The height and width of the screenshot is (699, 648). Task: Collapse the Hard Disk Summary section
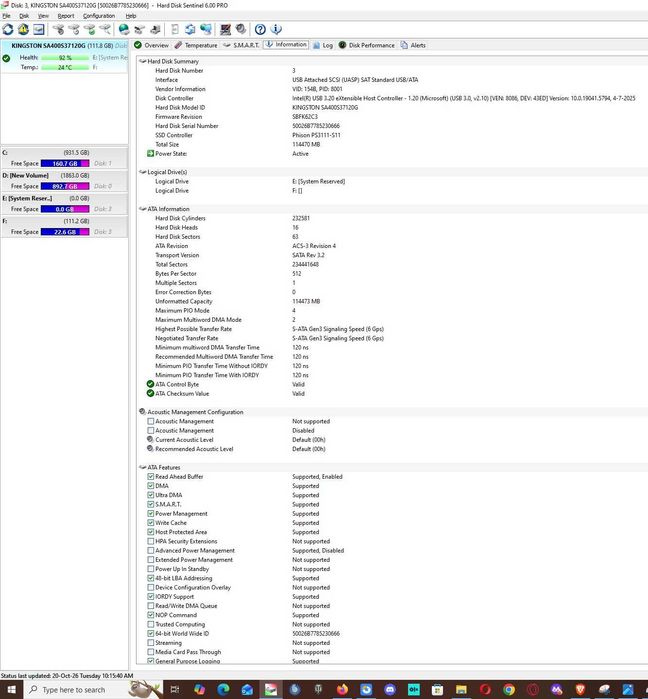(x=143, y=61)
